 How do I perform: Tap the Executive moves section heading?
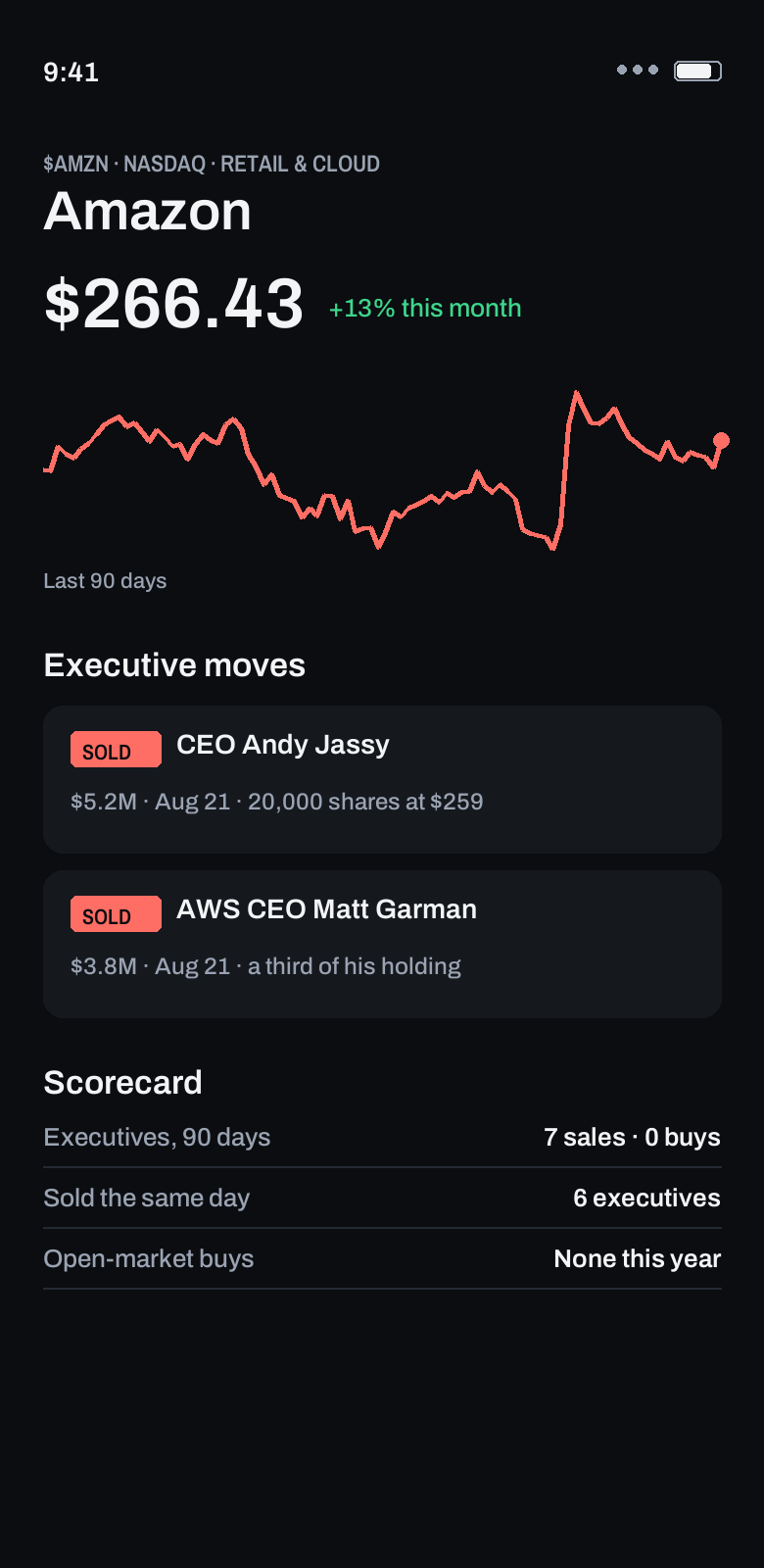[174, 665]
